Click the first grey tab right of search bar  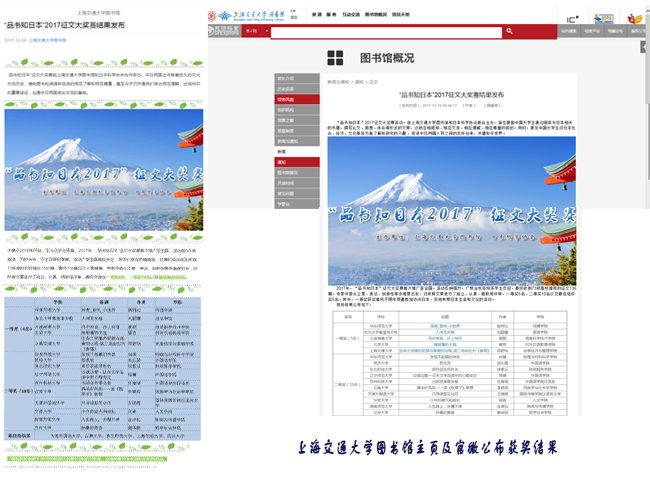click(x=569, y=31)
